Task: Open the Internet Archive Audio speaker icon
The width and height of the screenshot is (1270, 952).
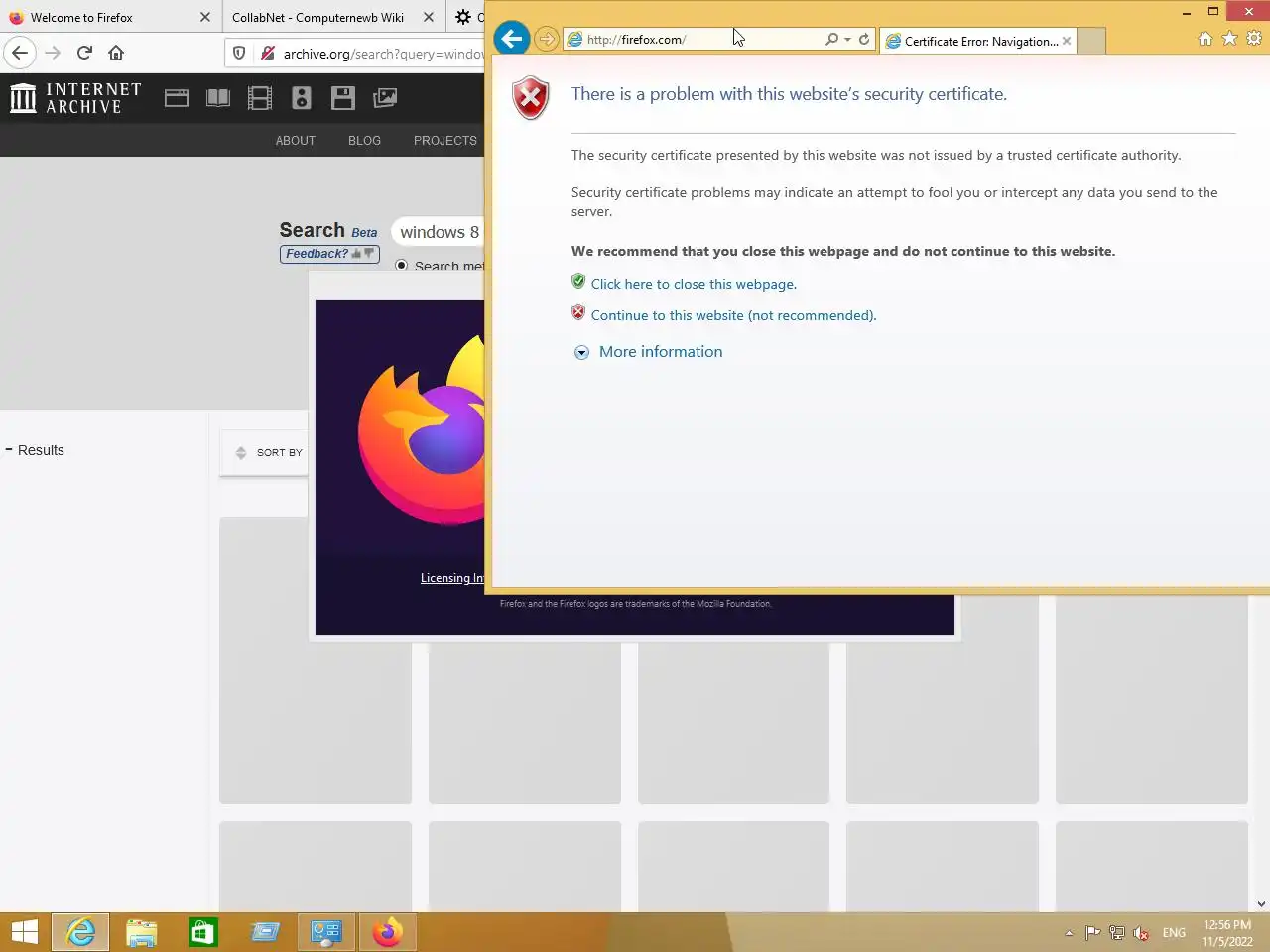Action: click(x=302, y=97)
